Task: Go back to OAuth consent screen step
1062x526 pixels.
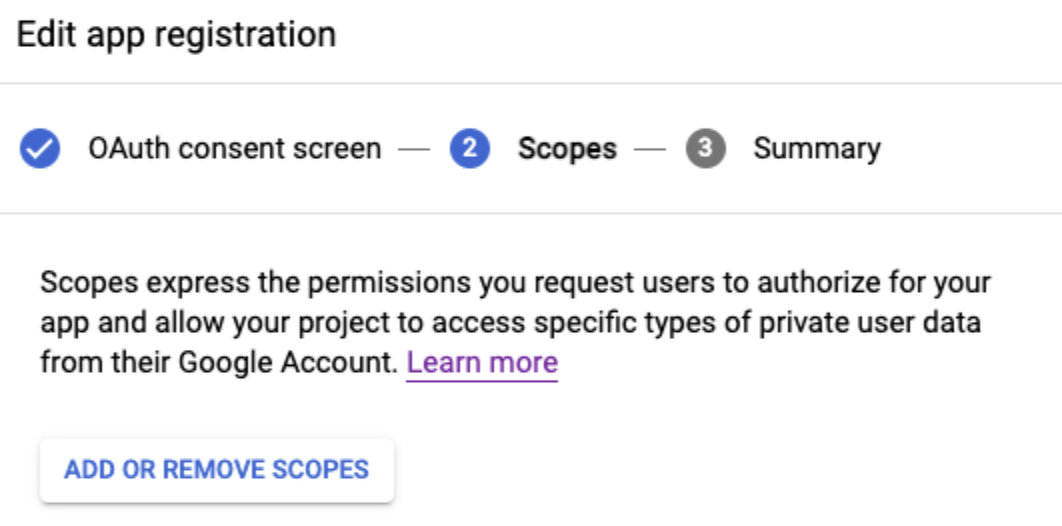Action: (234, 148)
